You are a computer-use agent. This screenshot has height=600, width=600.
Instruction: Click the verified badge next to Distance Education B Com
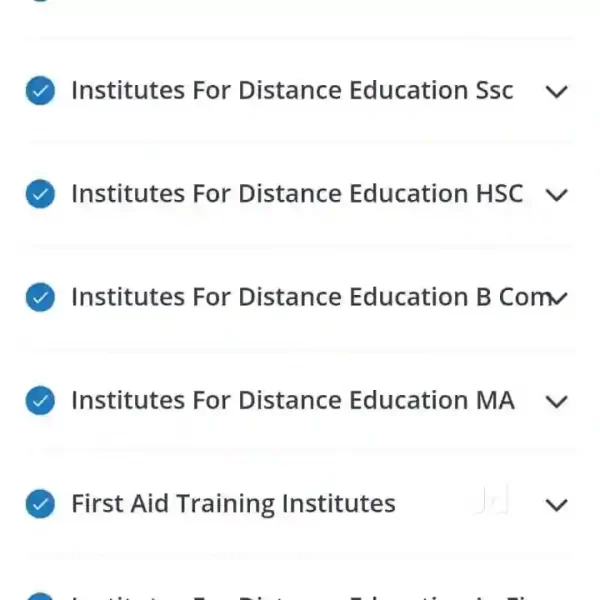(40, 297)
